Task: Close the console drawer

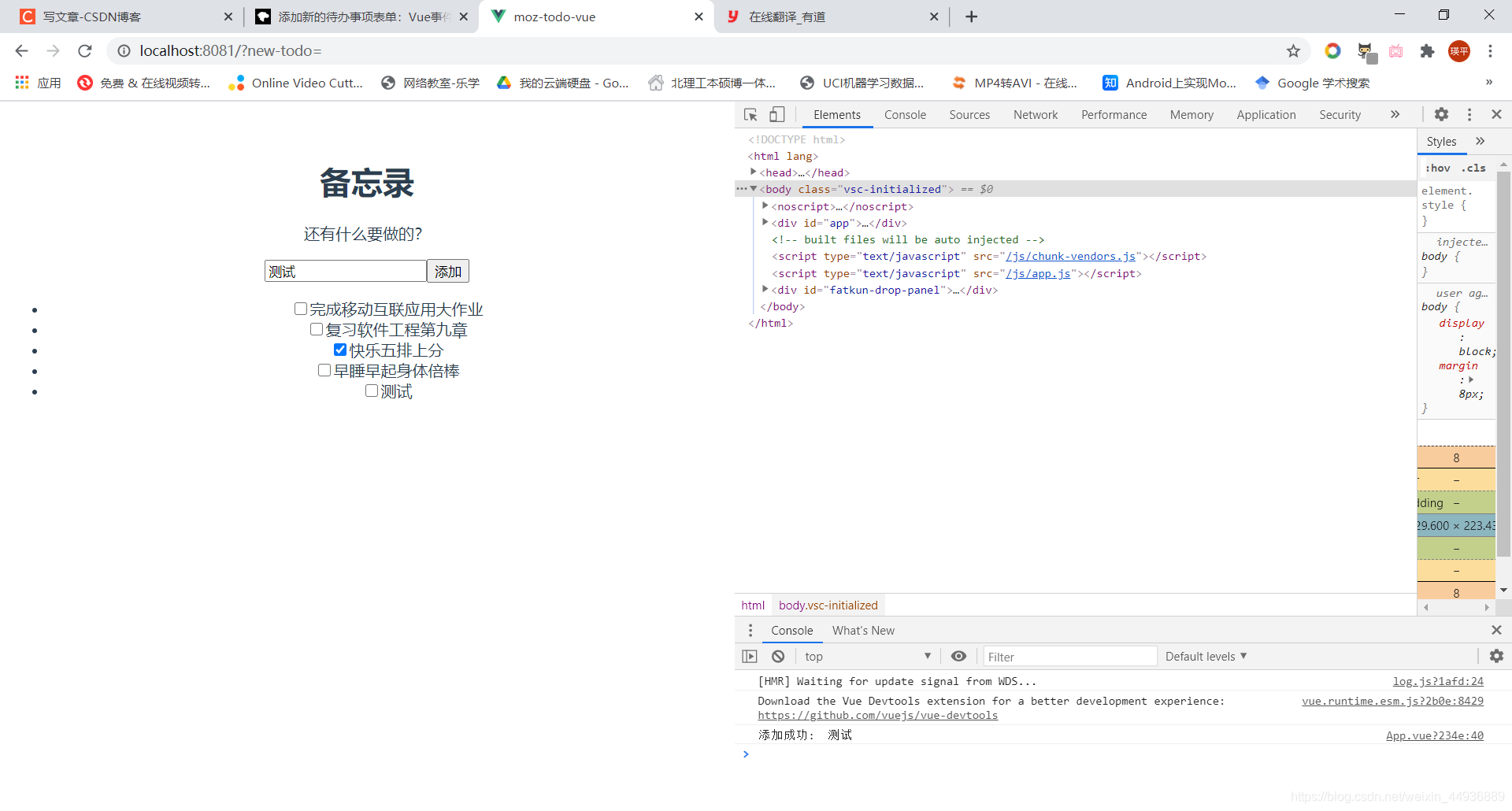Action: [1496, 630]
